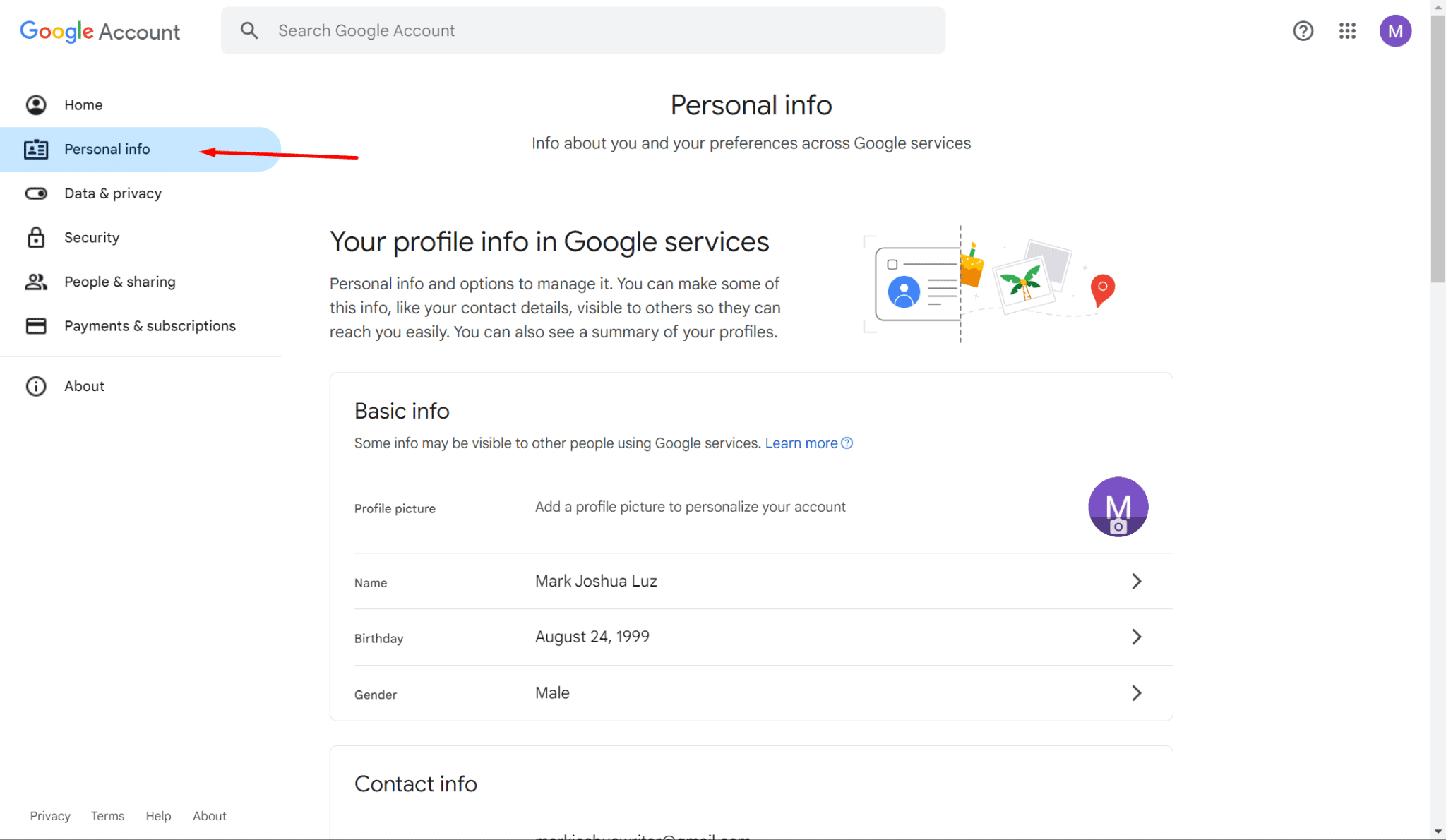1446x840 pixels.
Task: Click the Personal info sidebar icon
Action: (x=34, y=148)
